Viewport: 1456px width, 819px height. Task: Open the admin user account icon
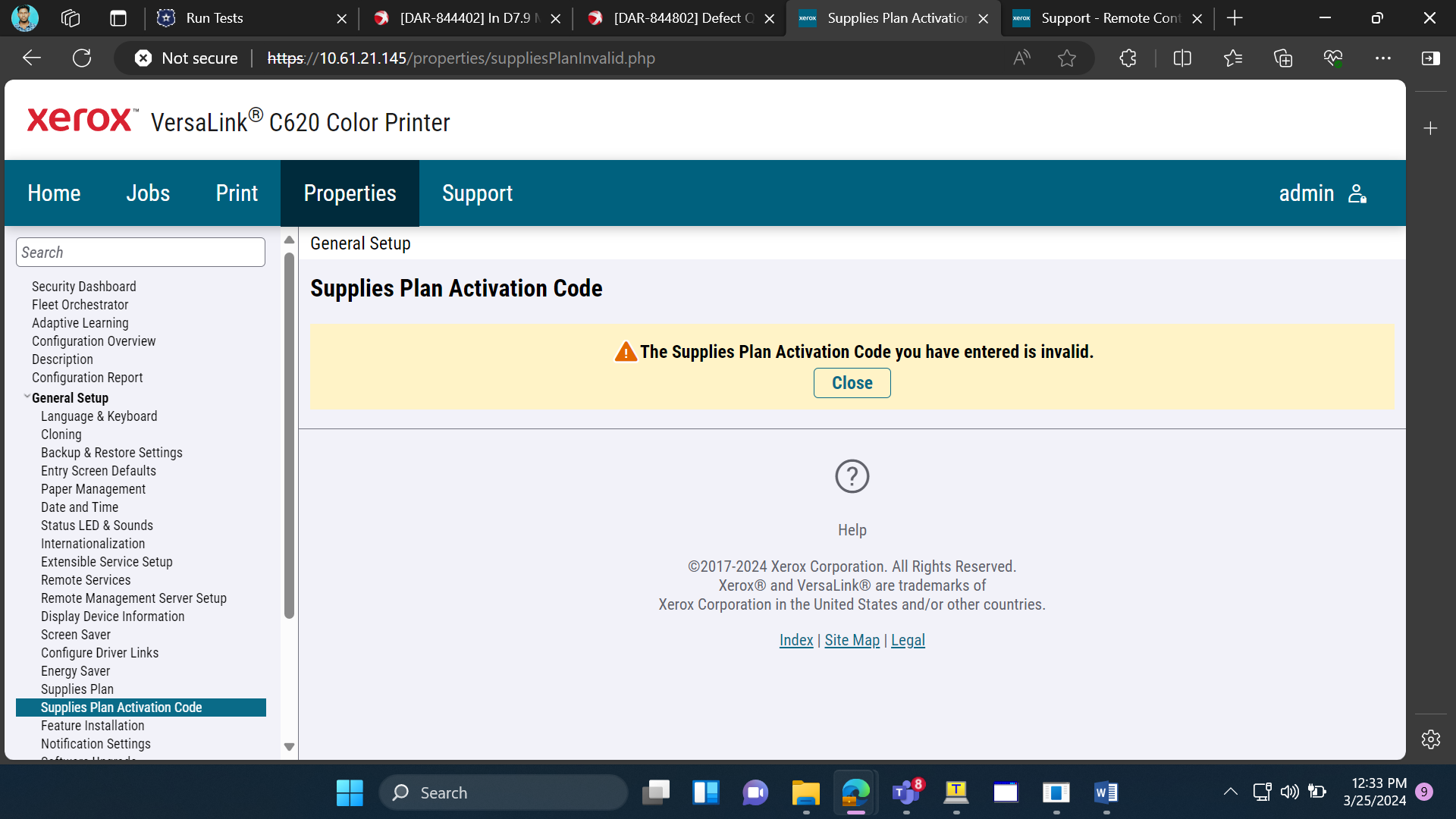coord(1357,193)
